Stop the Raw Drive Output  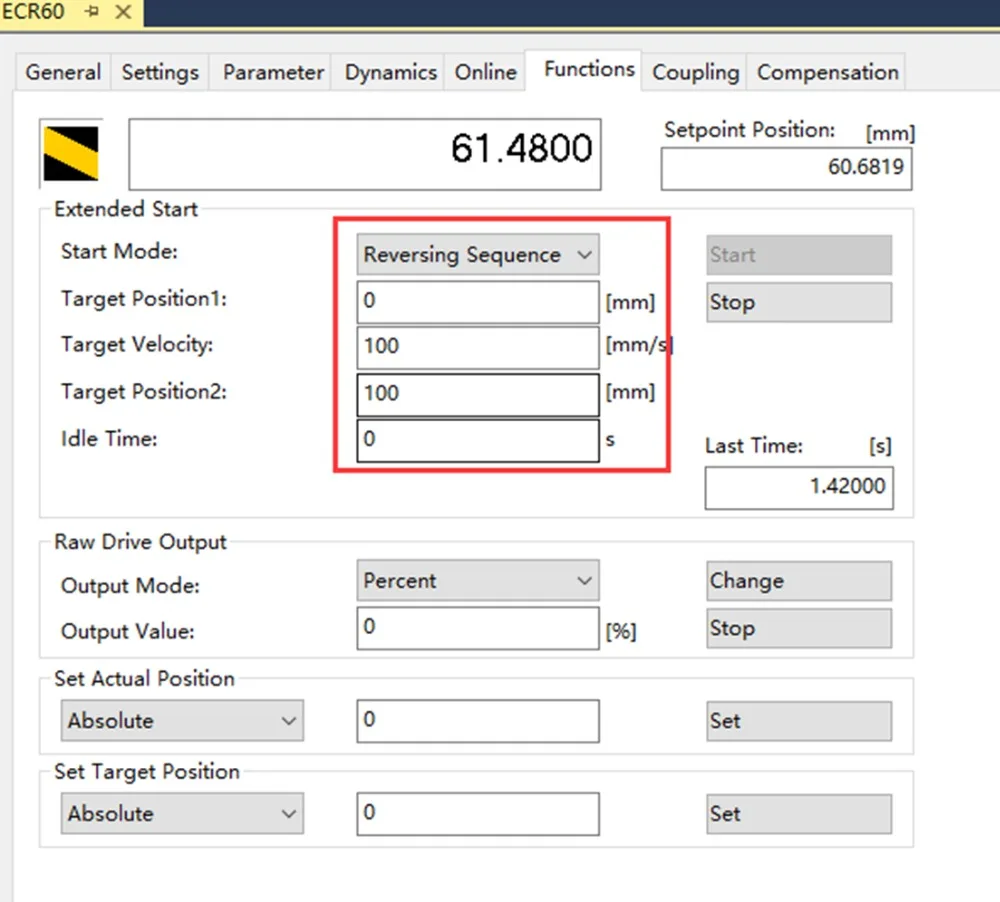coord(798,628)
